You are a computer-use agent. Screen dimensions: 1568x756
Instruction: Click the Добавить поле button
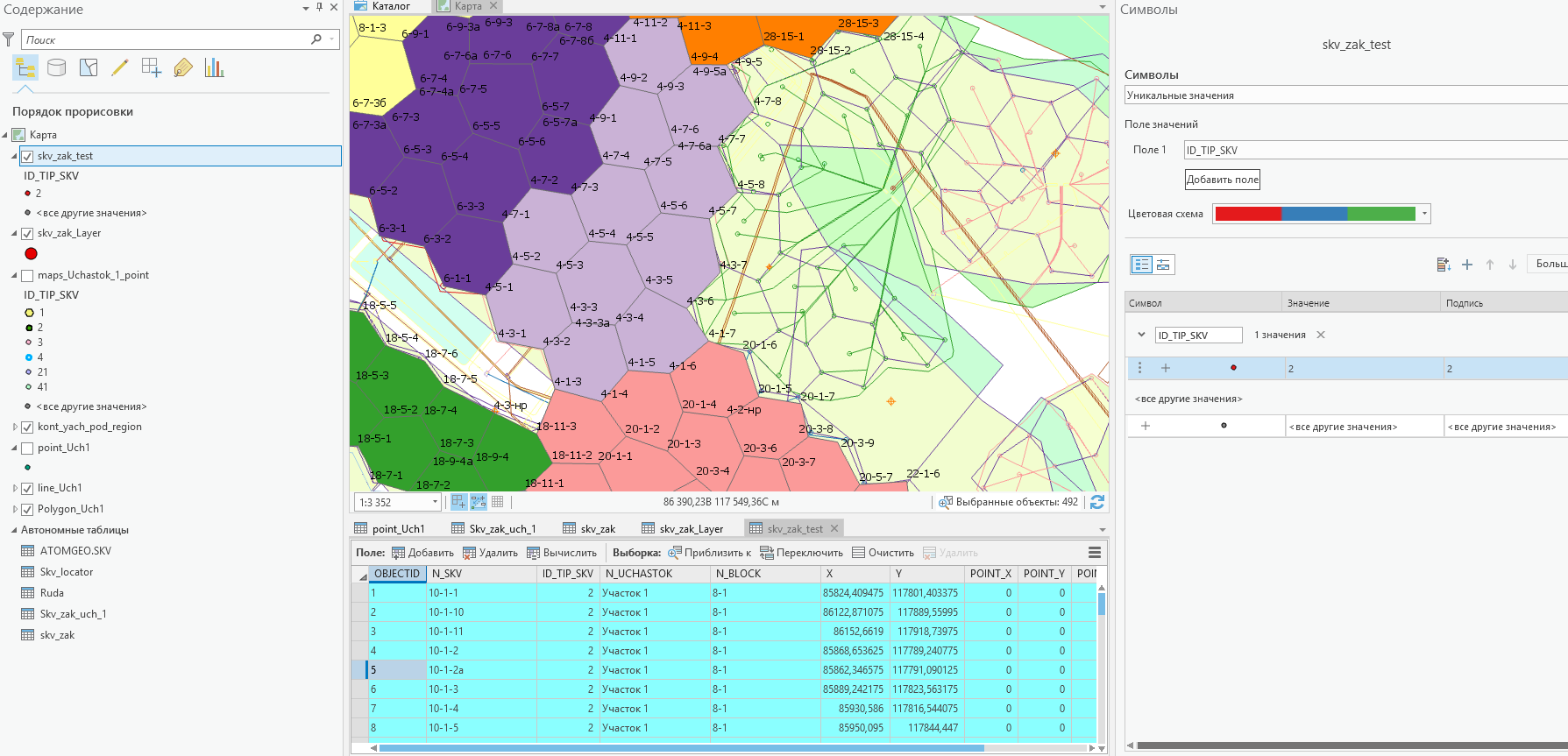[1222, 180]
